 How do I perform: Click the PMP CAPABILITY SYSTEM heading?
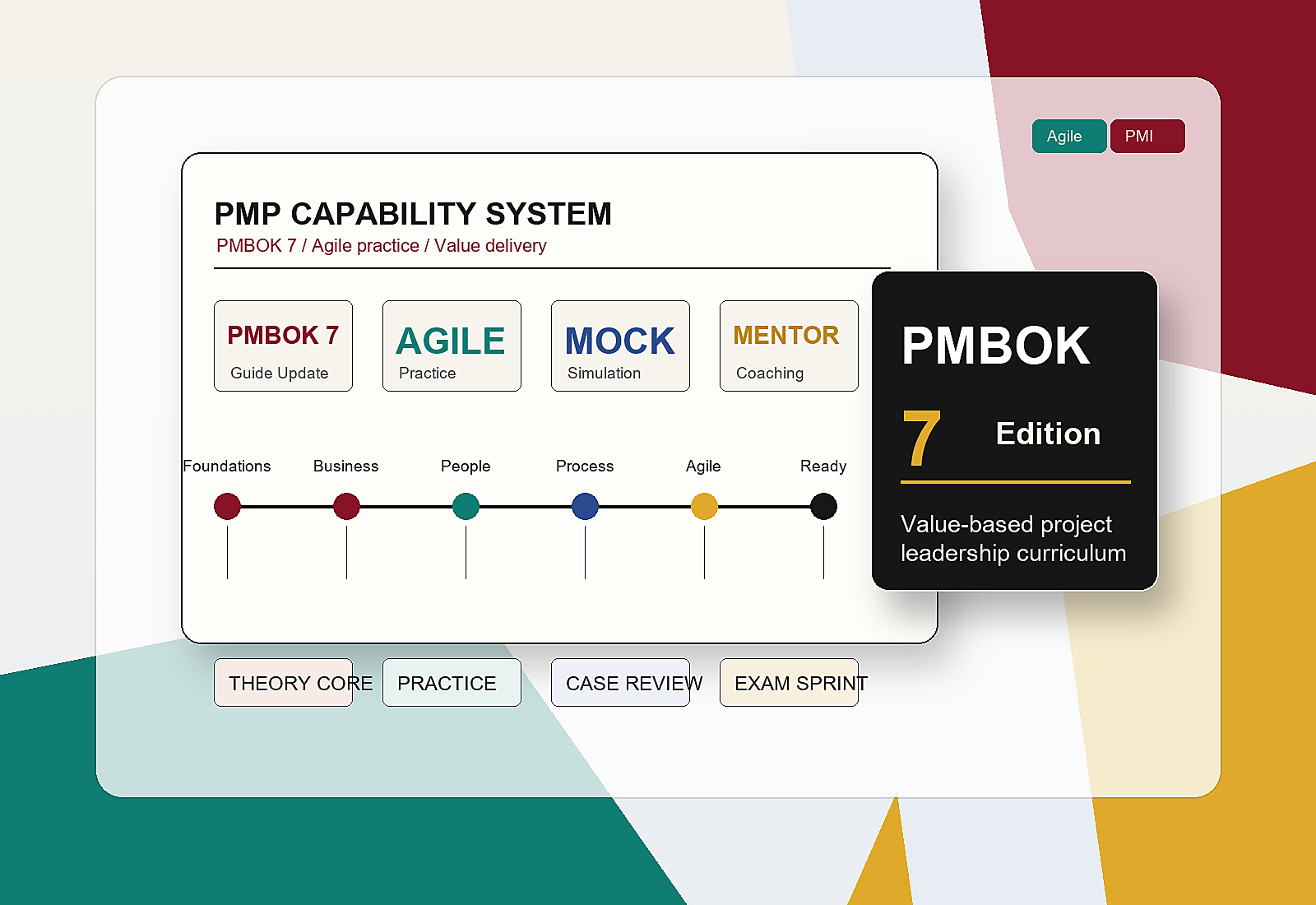413,214
